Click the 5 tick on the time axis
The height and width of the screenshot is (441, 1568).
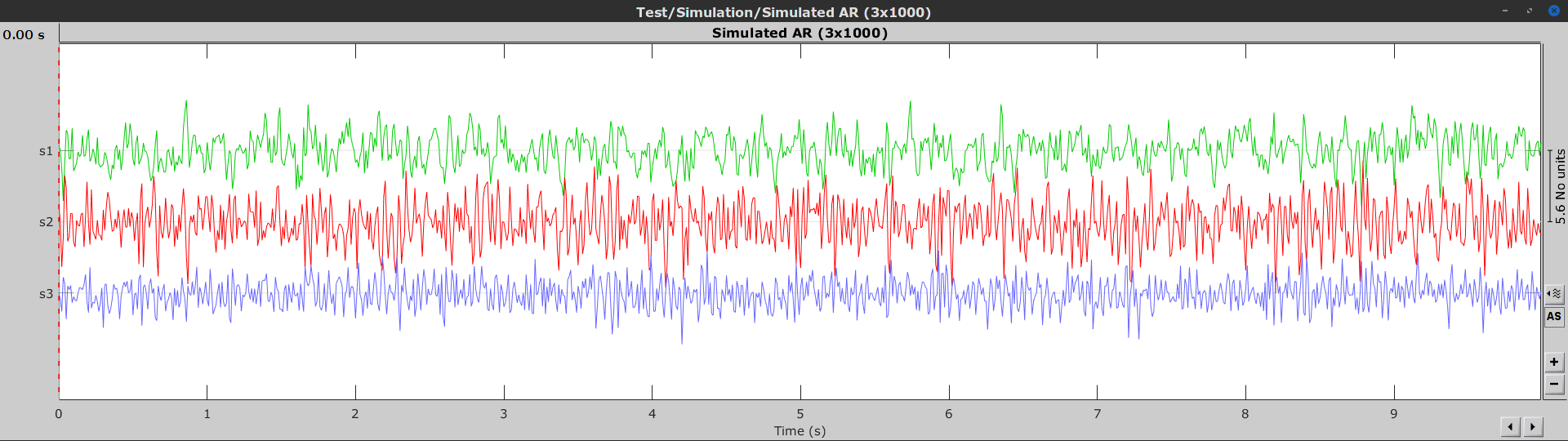click(800, 414)
